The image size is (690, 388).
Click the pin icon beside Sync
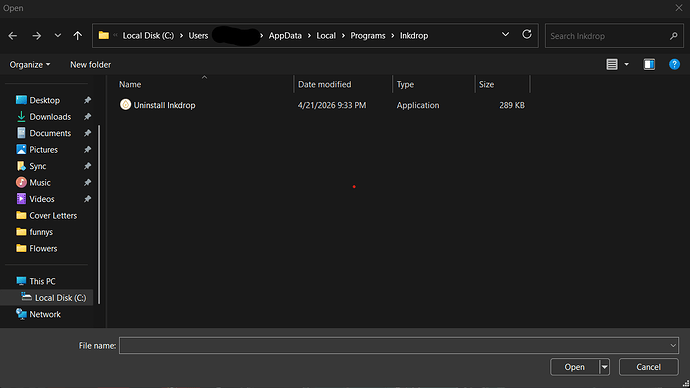click(88, 166)
